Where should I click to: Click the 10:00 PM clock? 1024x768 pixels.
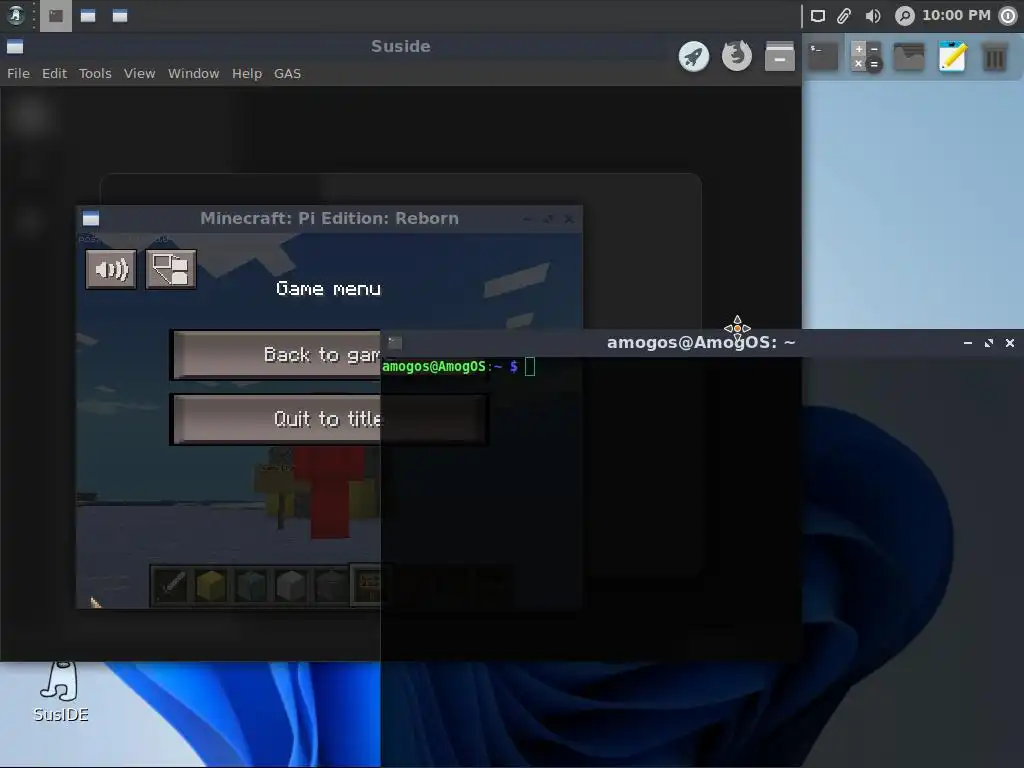tap(956, 15)
